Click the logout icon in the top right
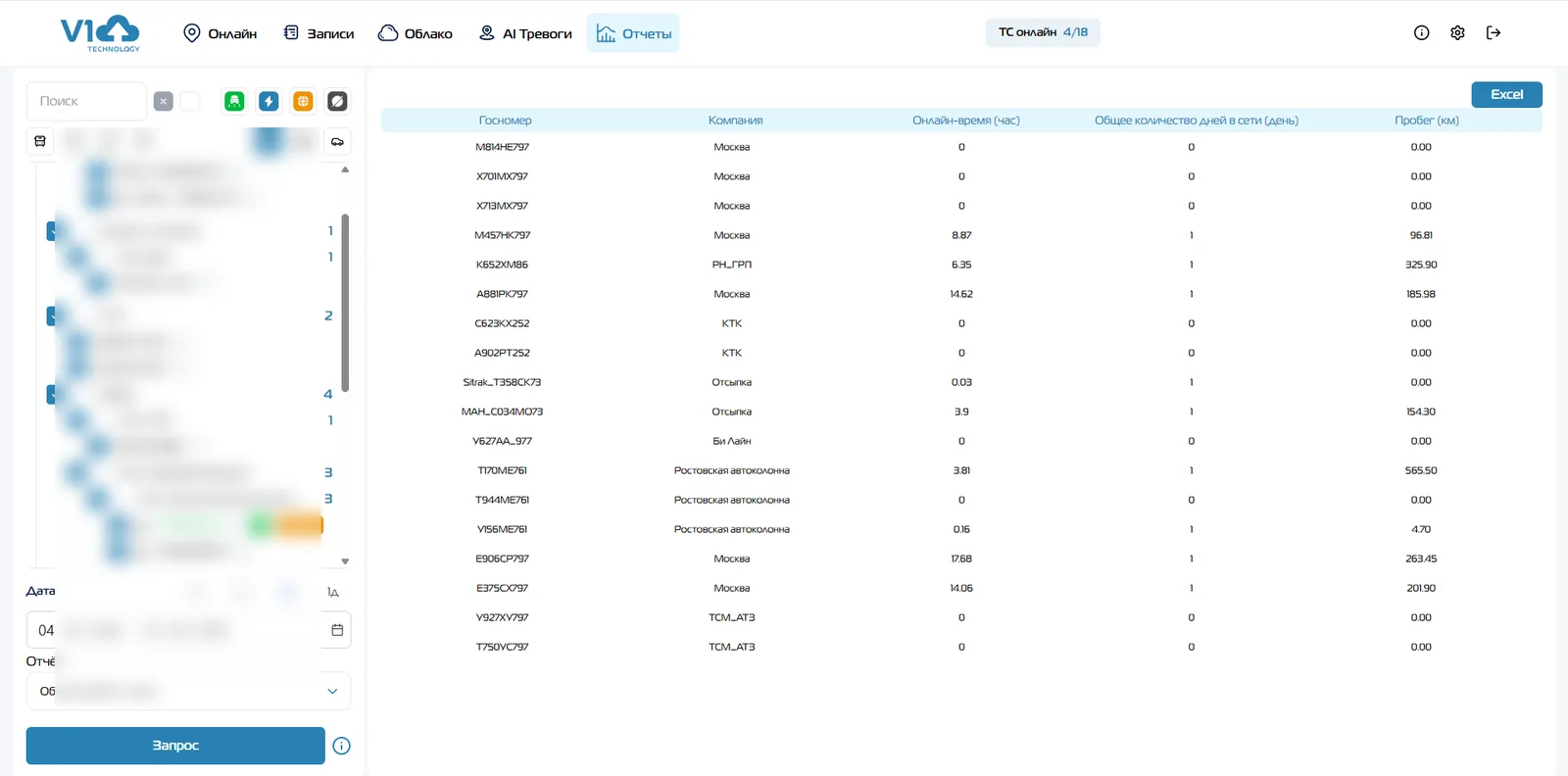Viewport: 1568px width, 776px height. (1494, 32)
